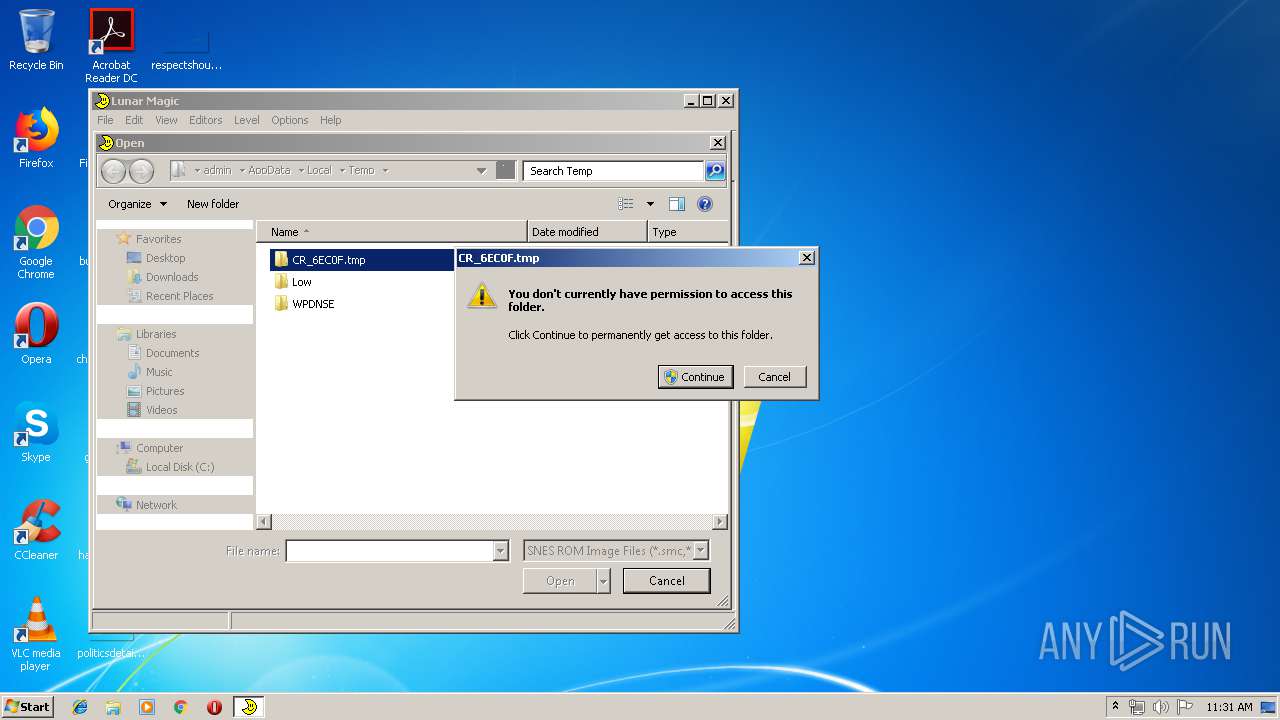Click the volume tray icon
1280x720 pixels.
(x=1160, y=707)
